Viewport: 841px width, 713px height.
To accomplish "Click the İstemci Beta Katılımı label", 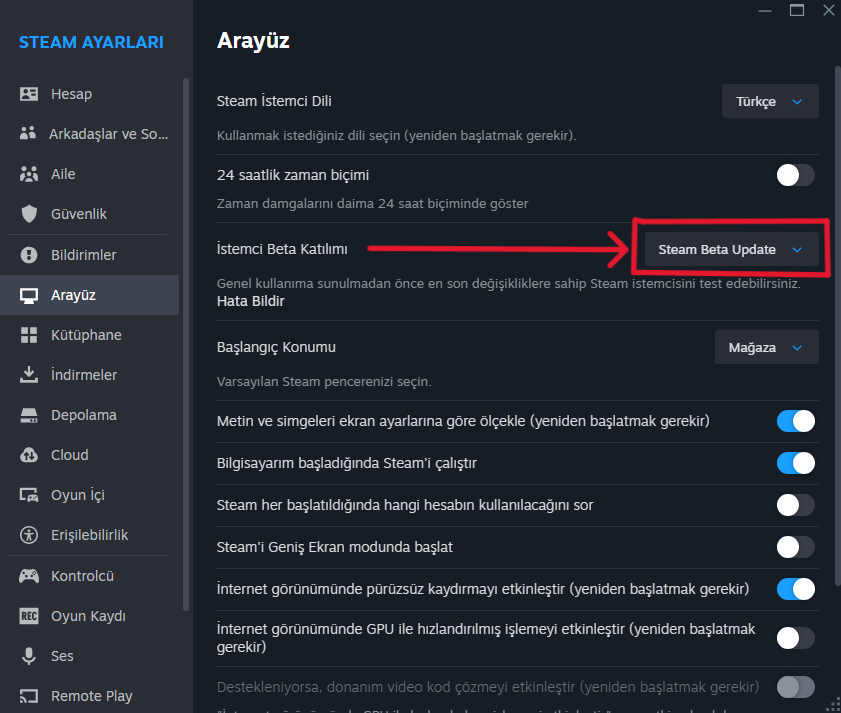I will click(282, 249).
